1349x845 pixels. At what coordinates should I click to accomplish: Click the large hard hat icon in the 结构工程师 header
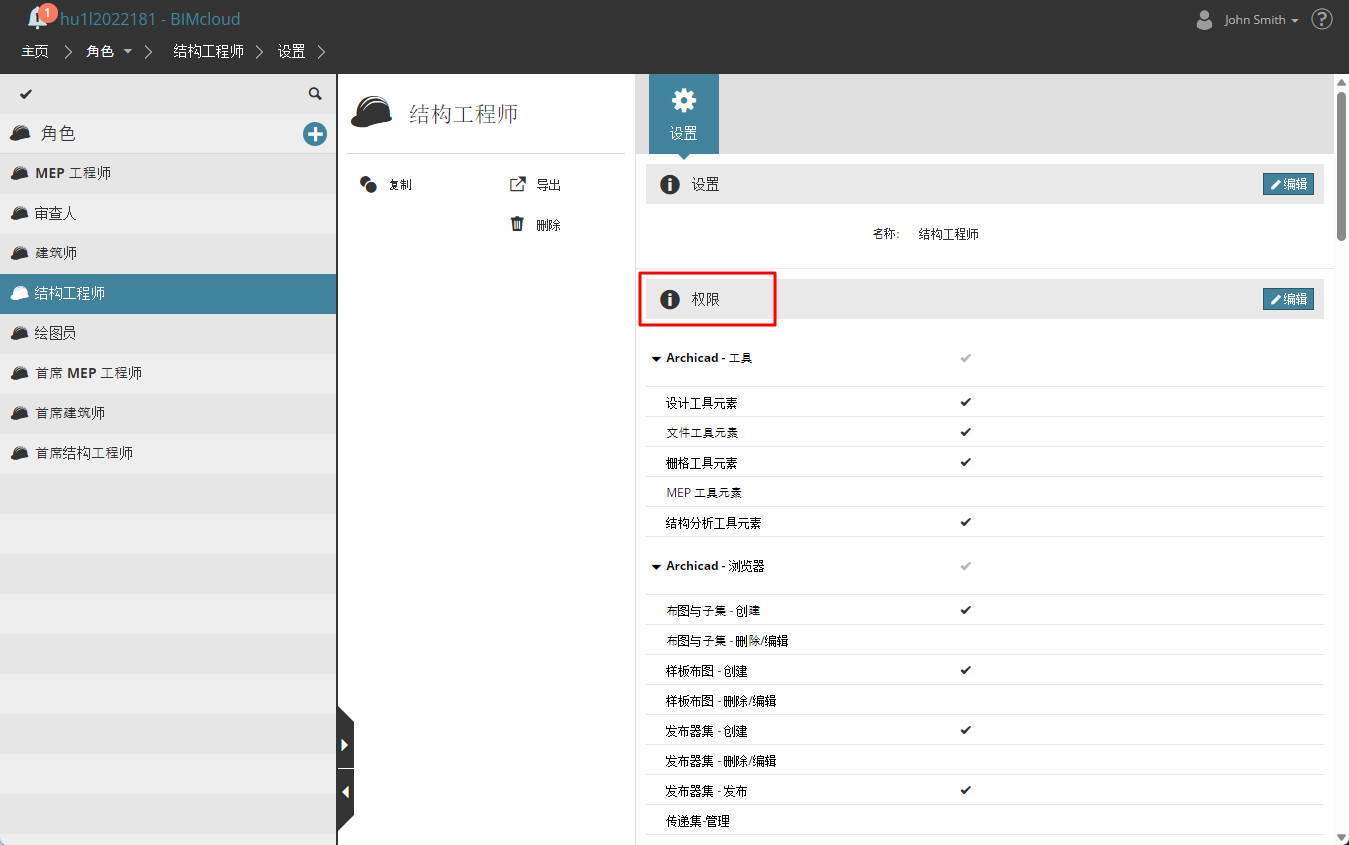coord(371,113)
